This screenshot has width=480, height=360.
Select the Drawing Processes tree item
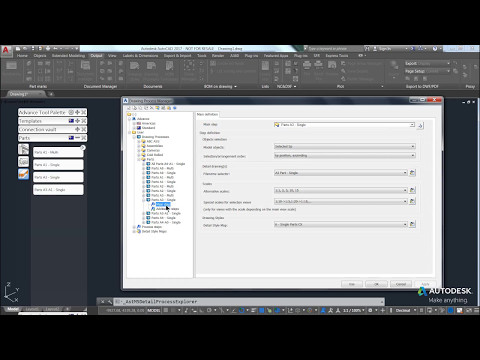tap(155, 137)
